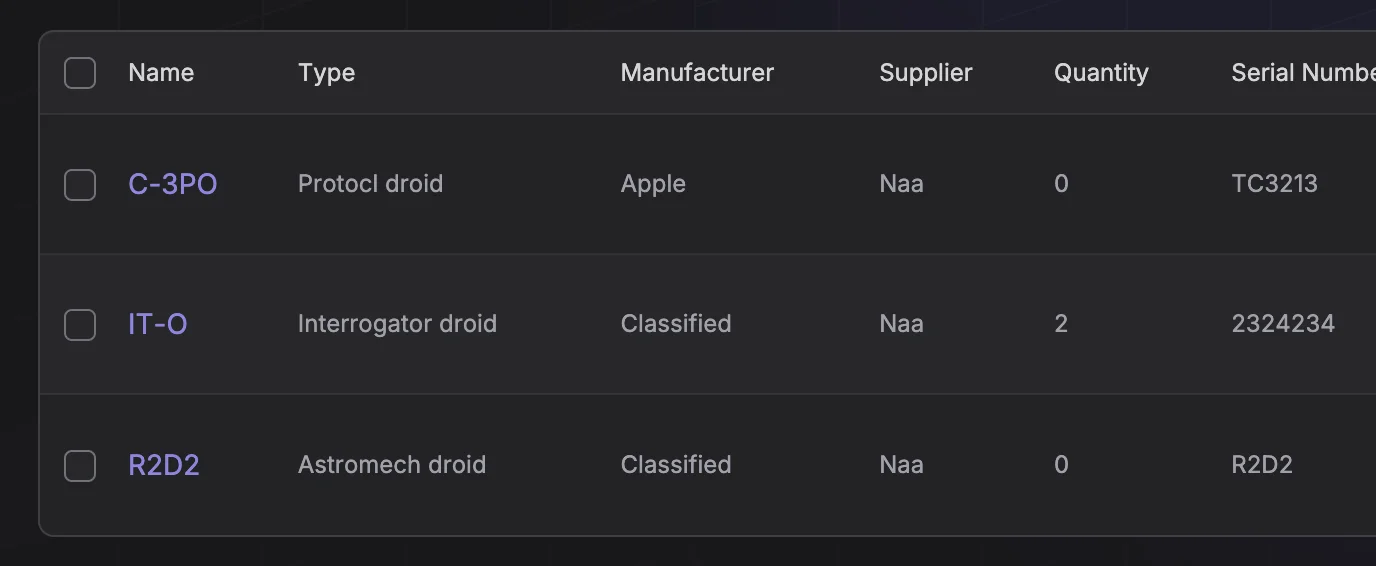
Task: Check the IT-O row checkbox
Action: click(80, 325)
